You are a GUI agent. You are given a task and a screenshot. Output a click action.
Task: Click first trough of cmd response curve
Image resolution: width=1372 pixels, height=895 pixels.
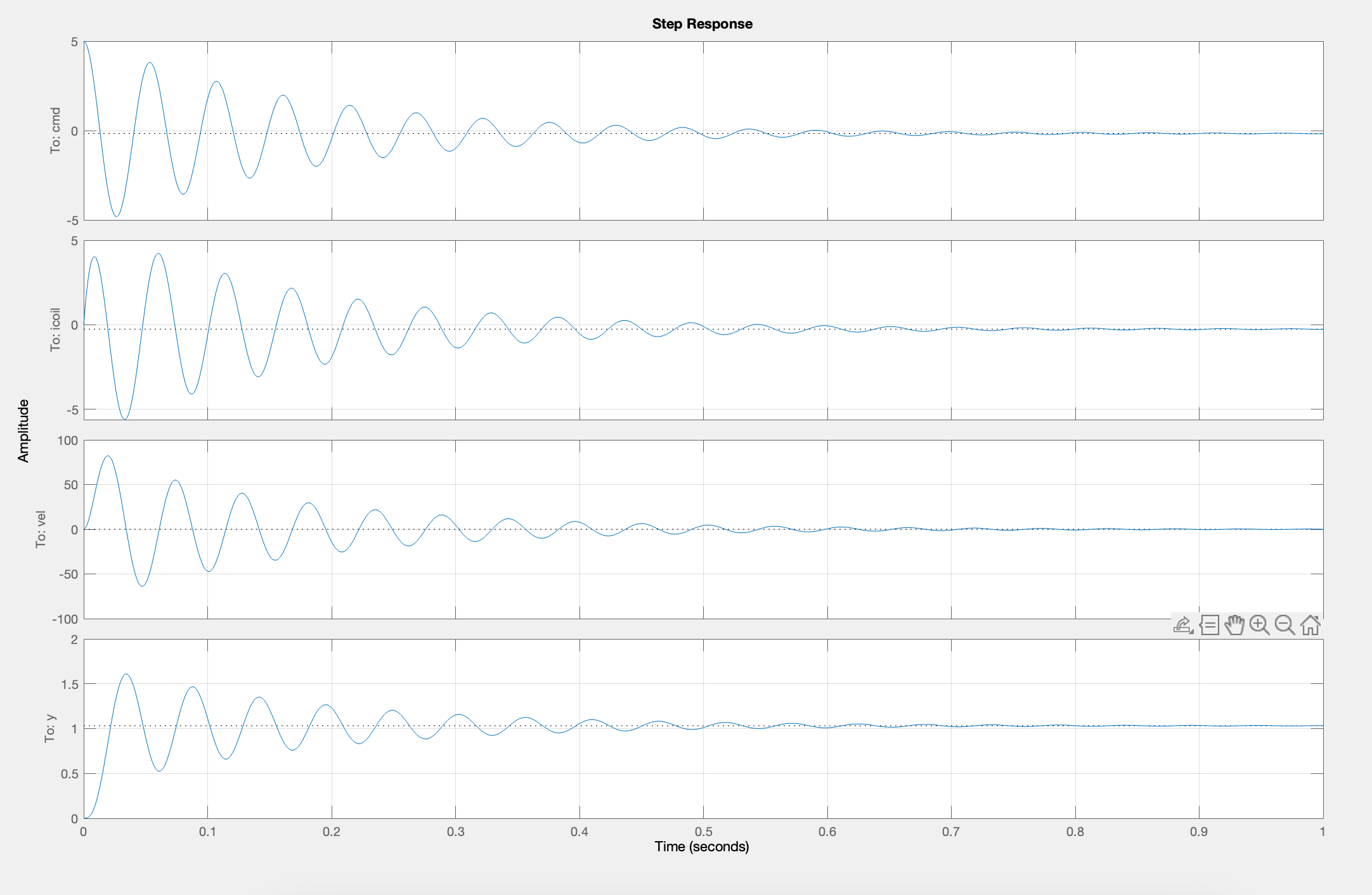[x=117, y=216]
